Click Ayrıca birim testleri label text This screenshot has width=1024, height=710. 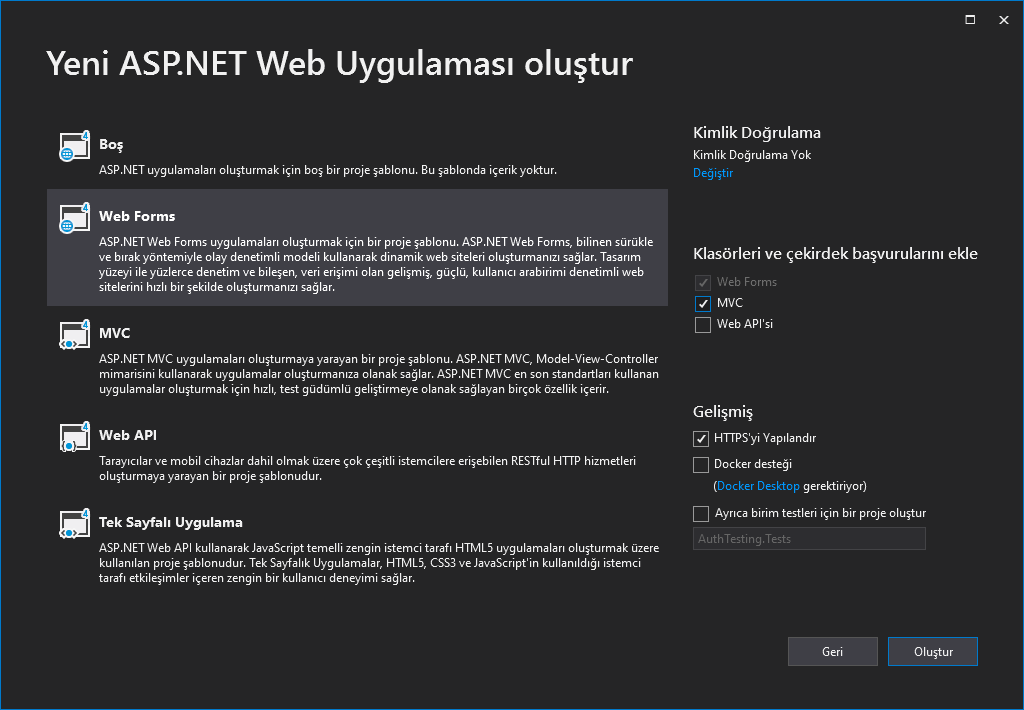coord(820,513)
